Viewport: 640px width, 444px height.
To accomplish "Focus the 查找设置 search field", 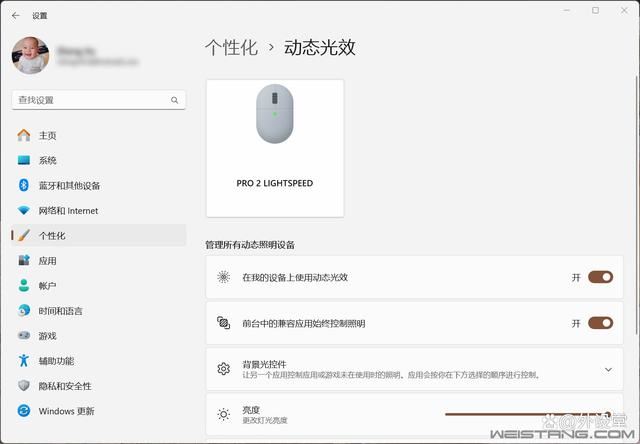I will point(99,100).
